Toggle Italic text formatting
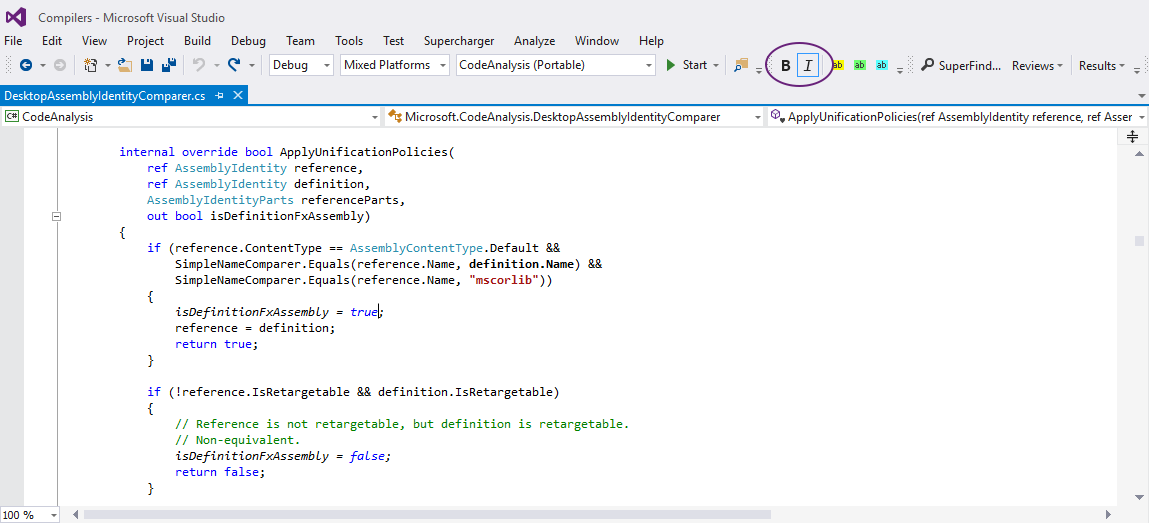Image resolution: width=1149 pixels, height=523 pixels. click(808, 66)
